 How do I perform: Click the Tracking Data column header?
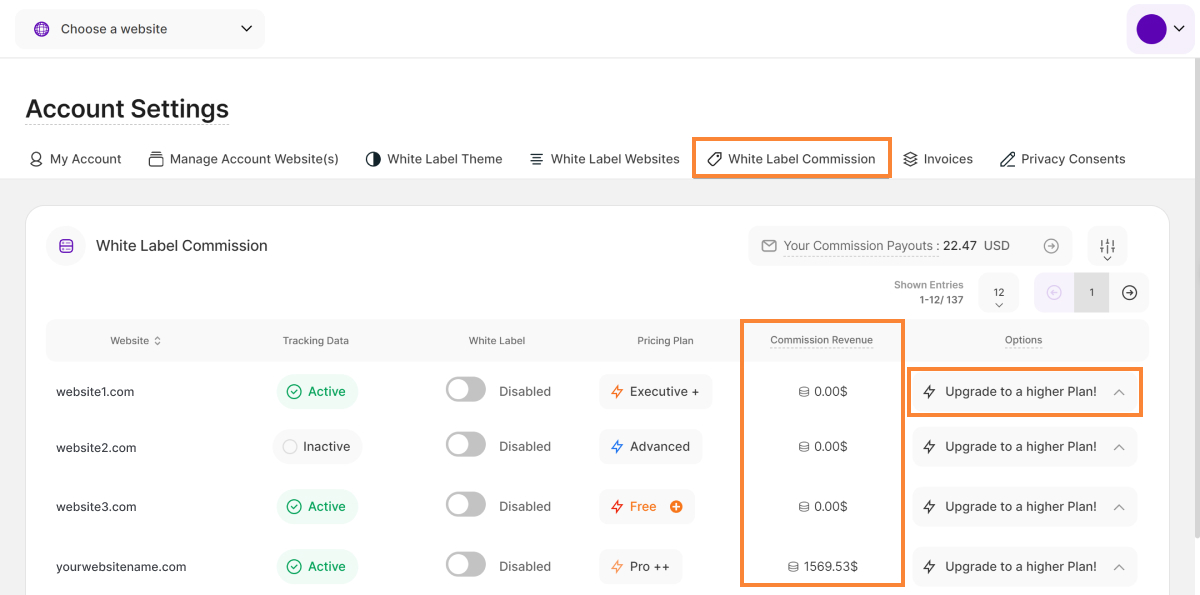(x=316, y=341)
